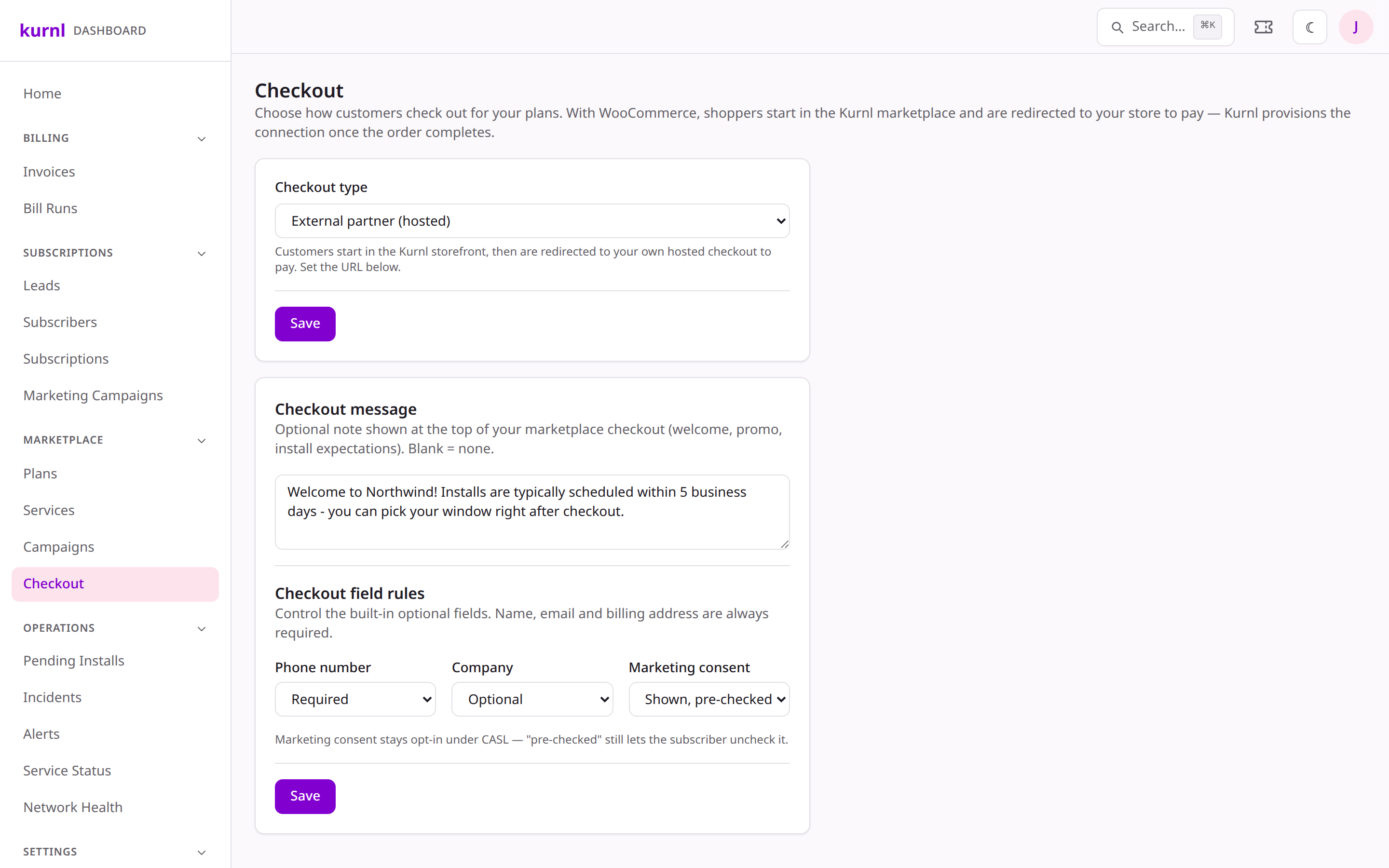Select Checkout in the sidebar
The width and height of the screenshot is (1389, 868).
coord(115,584)
